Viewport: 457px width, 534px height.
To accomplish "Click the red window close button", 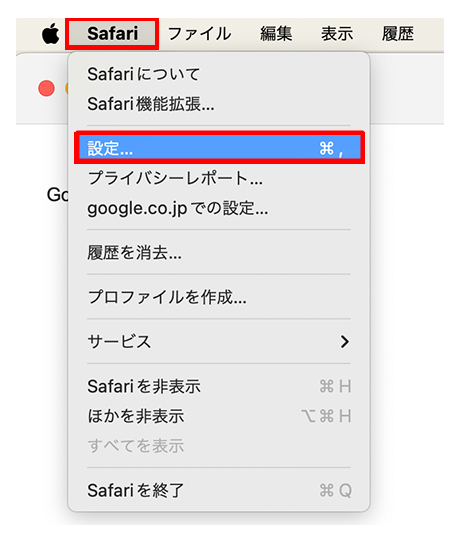I will 46,89.
